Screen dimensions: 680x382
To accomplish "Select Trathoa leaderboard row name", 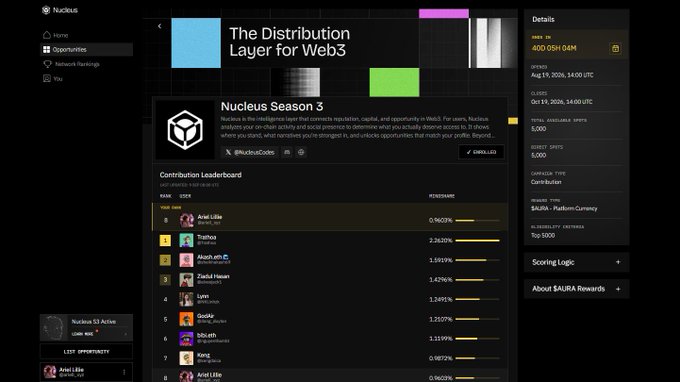I will tap(206, 237).
